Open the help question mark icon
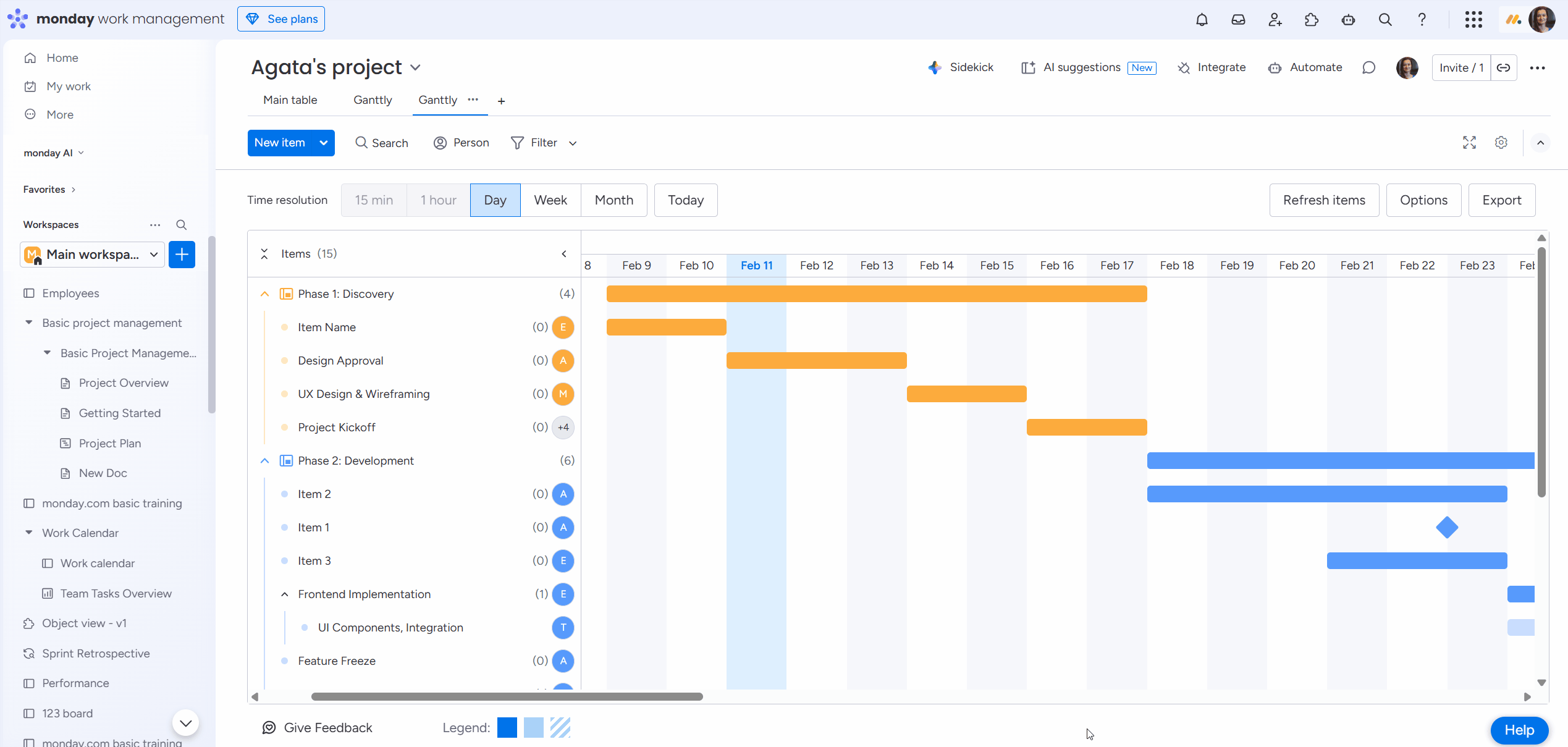This screenshot has height=747, width=1568. (x=1422, y=19)
